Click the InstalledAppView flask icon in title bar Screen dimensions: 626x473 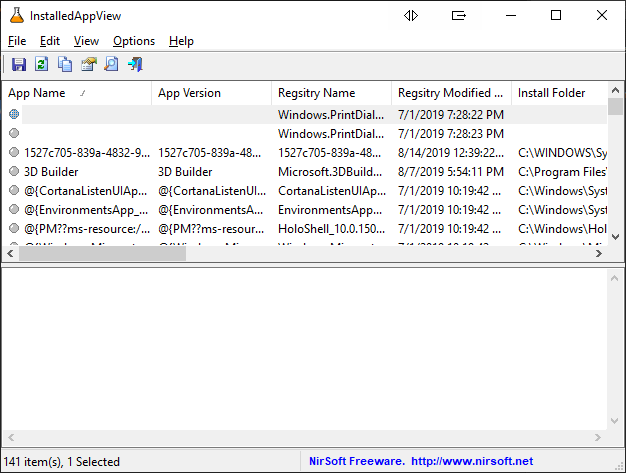[x=17, y=16]
